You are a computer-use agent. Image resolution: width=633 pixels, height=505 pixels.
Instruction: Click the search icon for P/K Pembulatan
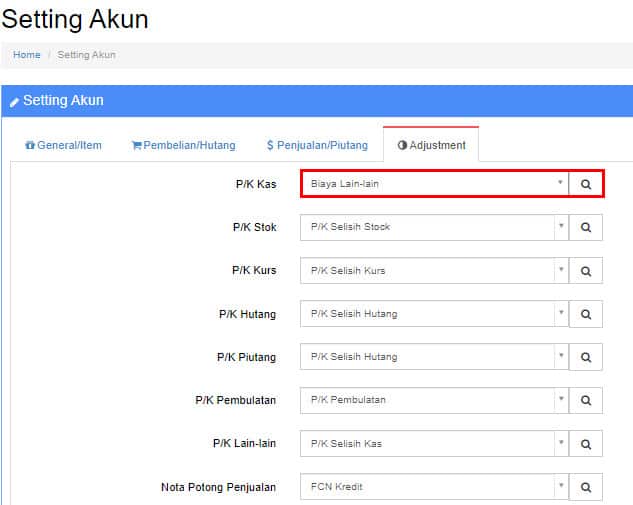pyautogui.click(x=585, y=400)
